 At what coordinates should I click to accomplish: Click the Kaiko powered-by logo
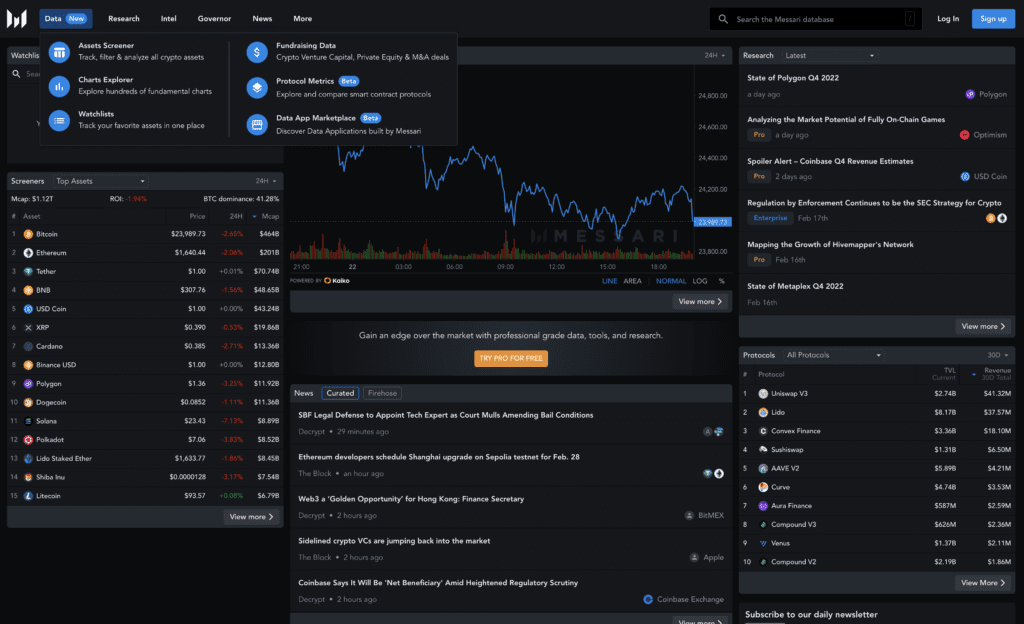[337, 281]
